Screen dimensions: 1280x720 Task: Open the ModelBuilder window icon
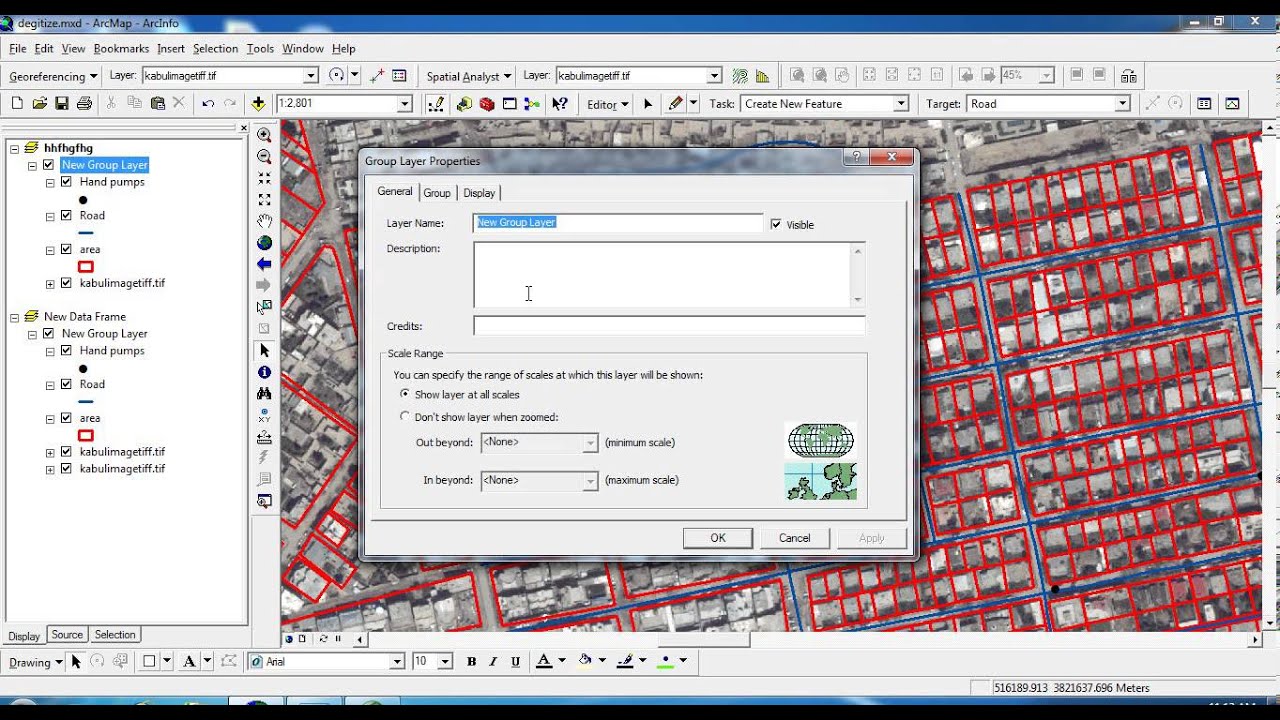(x=531, y=103)
